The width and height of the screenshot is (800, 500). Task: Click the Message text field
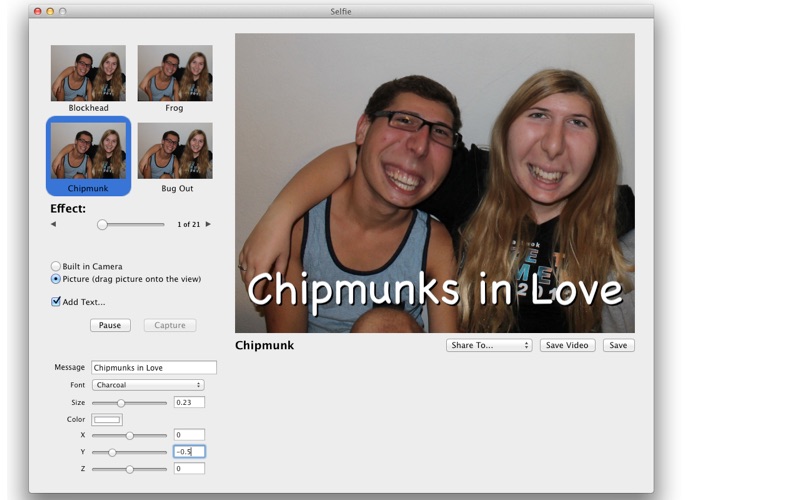pos(154,367)
